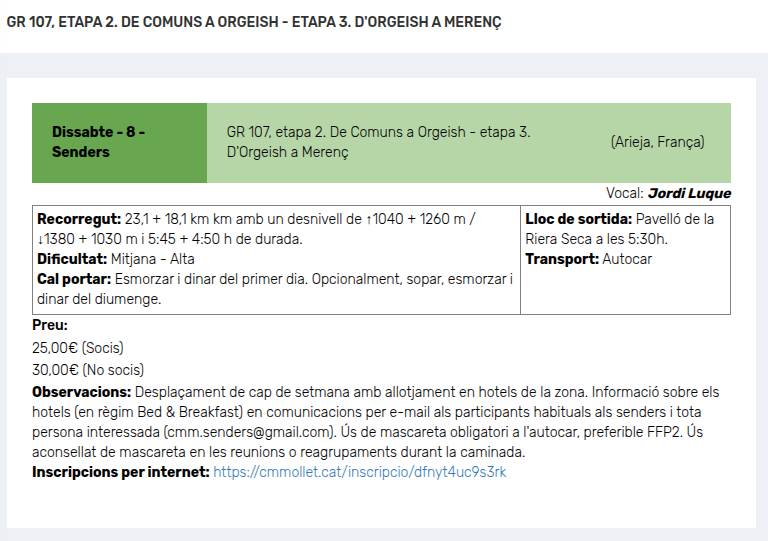Select the Dissabte - 8 - Senders header cell
The image size is (768, 541).
click(x=120, y=142)
